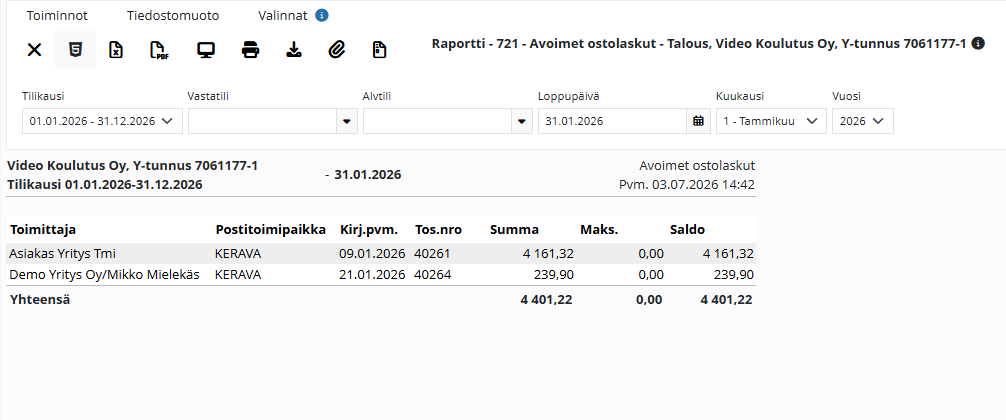Open the Tiedostomuoto menu
This screenshot has width=1006, height=420.
(173, 15)
